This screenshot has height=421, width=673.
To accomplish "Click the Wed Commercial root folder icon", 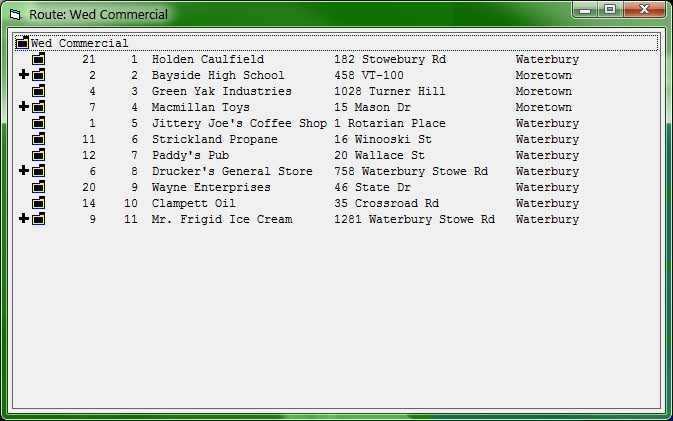I will (x=22, y=43).
